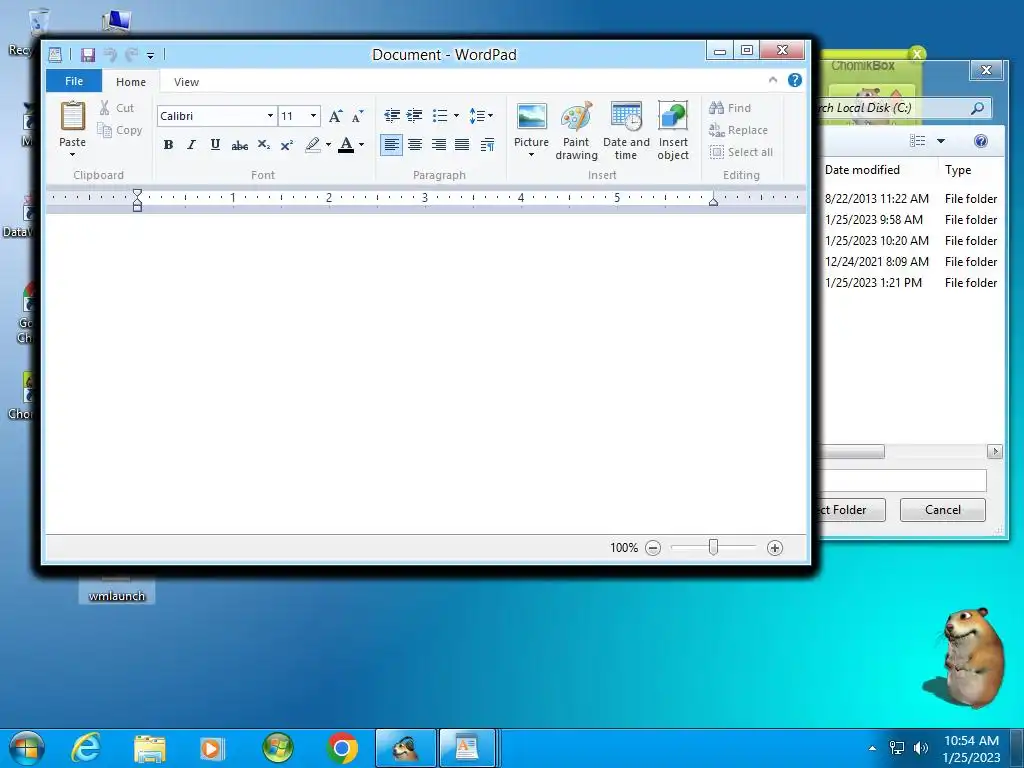The width and height of the screenshot is (1024, 768).
Task: Click the Copy icon in Clipboard group
Action: coord(104,130)
